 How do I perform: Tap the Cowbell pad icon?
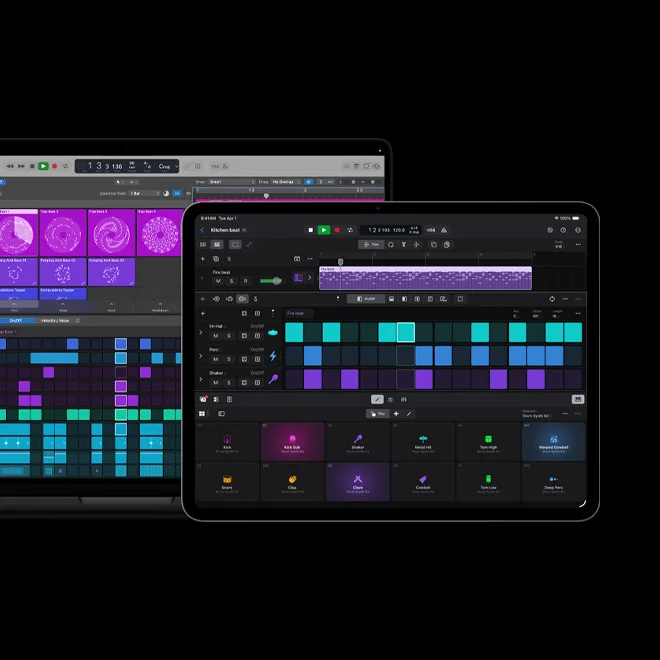423,479
